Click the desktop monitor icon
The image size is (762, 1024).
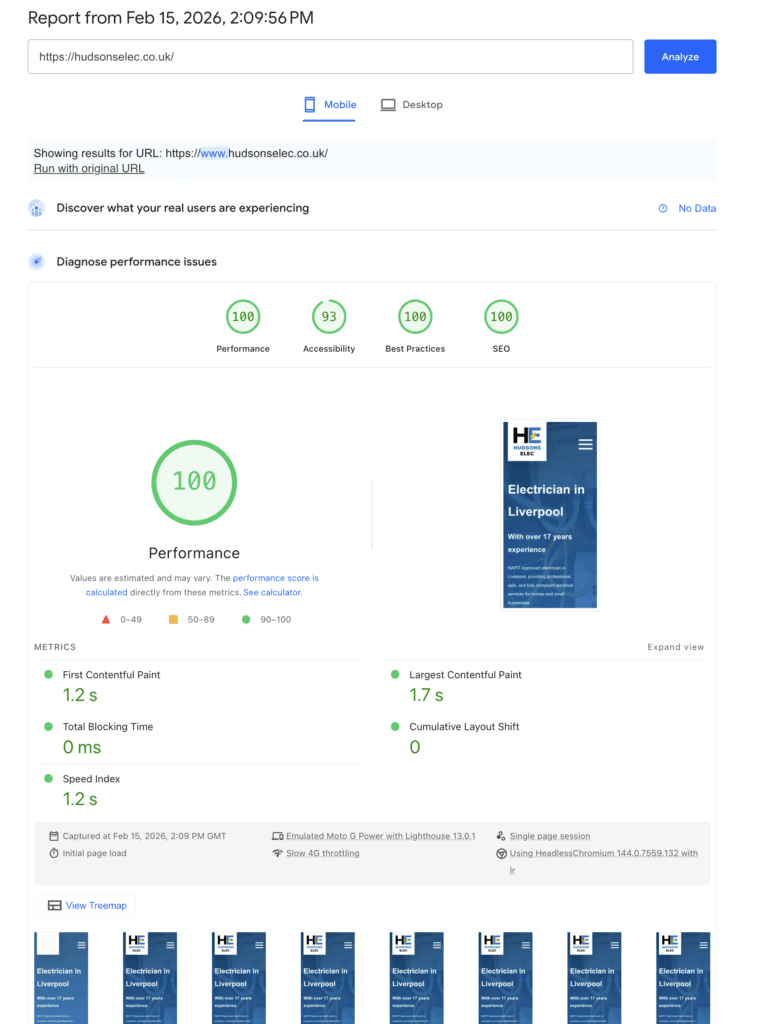point(389,104)
